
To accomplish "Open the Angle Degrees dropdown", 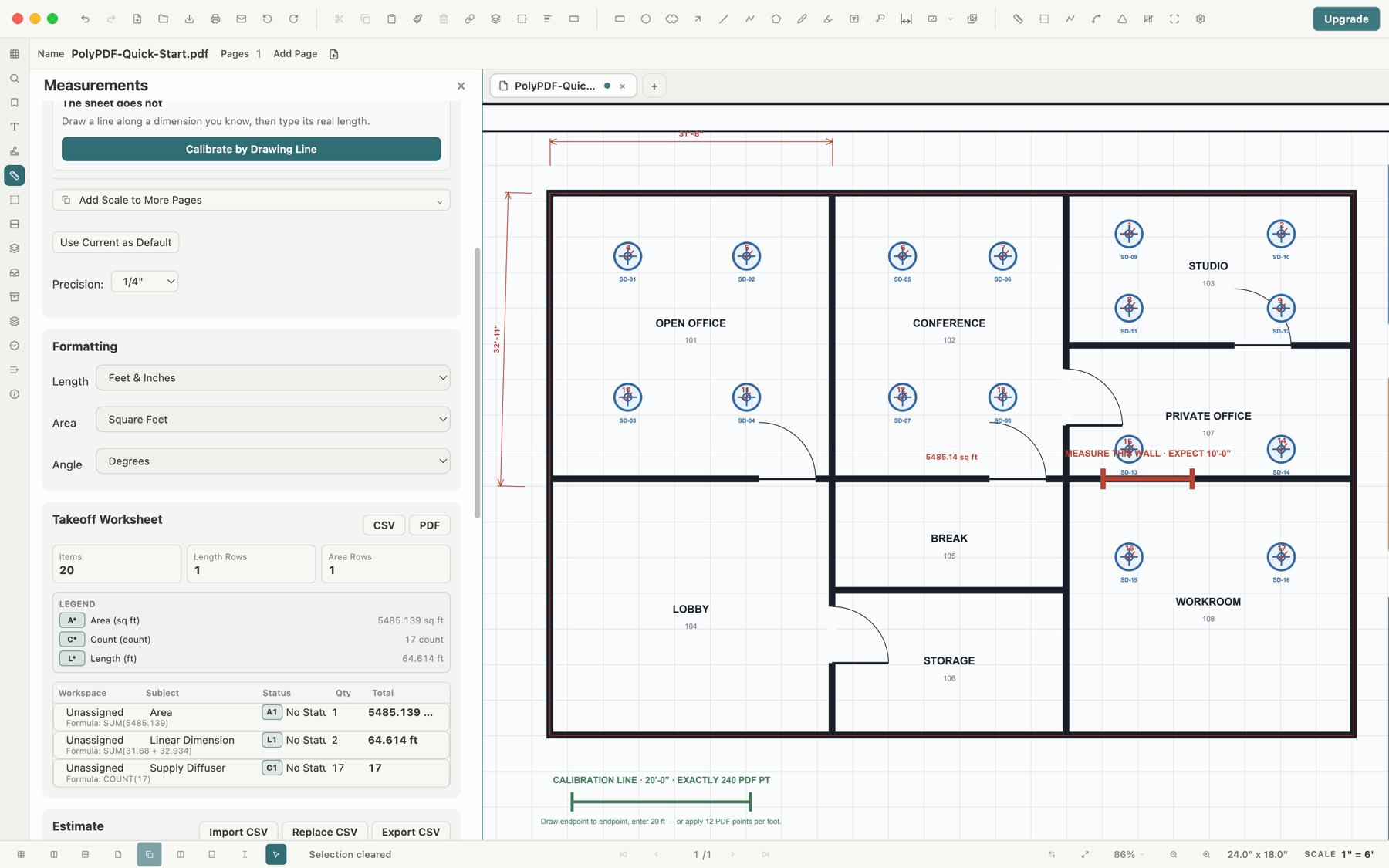I will point(273,461).
